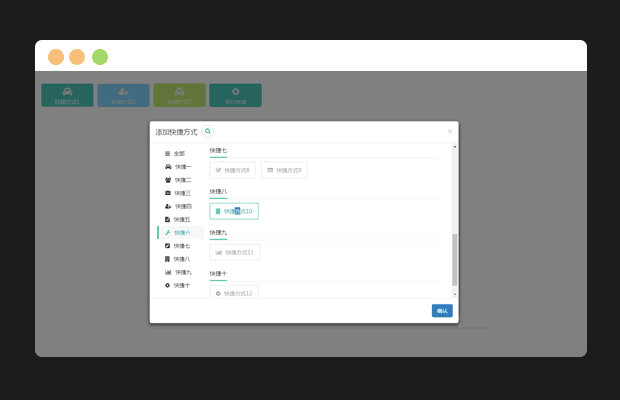The image size is (620, 400).
Task: Click the 快捷八 section heading in content area
Action: [218, 192]
